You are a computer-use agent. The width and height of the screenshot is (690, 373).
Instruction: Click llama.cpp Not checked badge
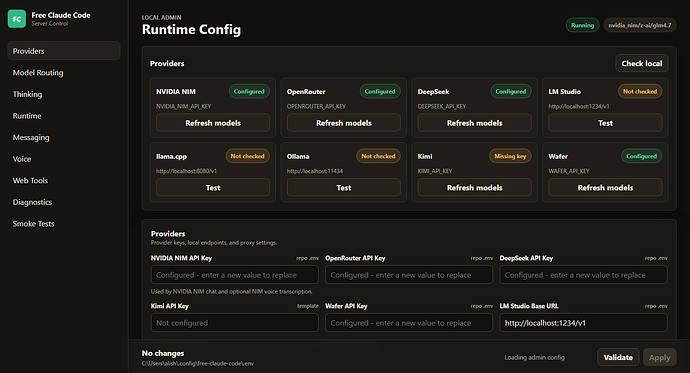(x=247, y=156)
